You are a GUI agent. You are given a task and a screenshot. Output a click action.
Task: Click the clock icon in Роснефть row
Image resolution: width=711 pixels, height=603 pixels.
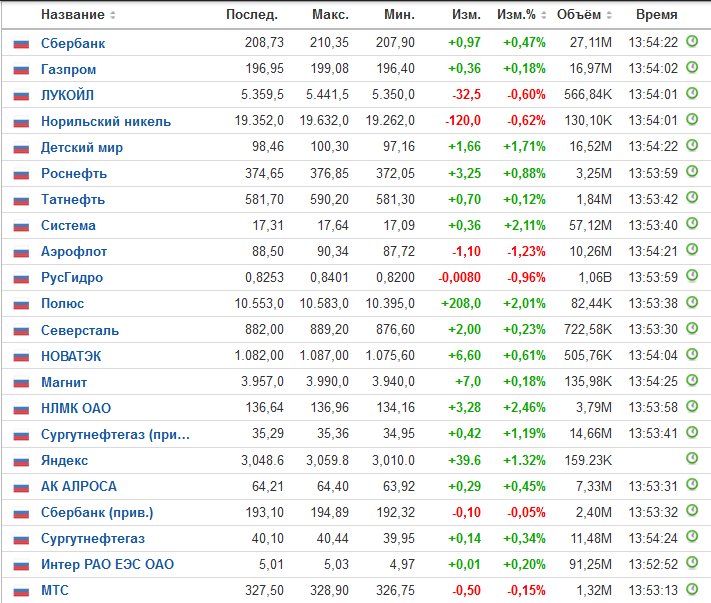click(692, 171)
